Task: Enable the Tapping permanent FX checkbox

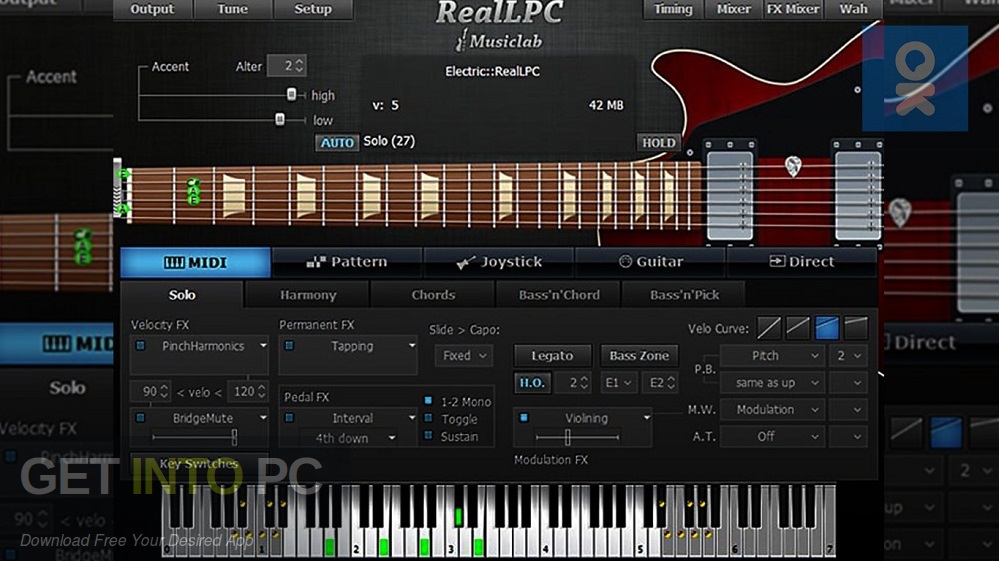Action: point(289,346)
